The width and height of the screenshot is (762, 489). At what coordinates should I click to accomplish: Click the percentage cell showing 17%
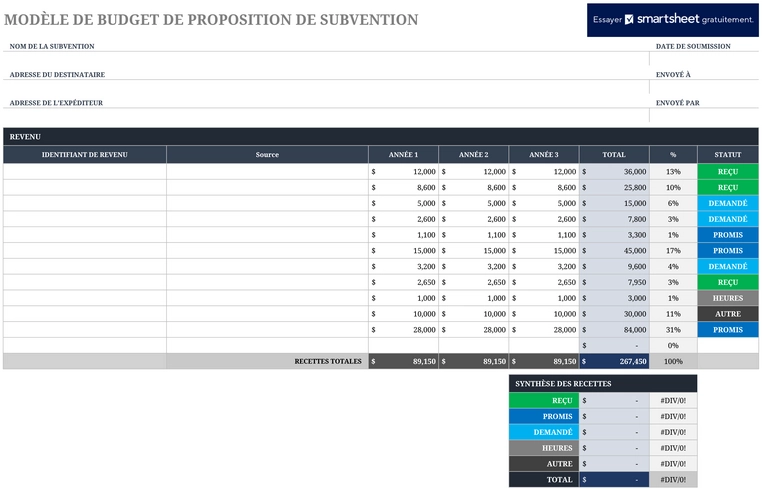tap(673, 250)
